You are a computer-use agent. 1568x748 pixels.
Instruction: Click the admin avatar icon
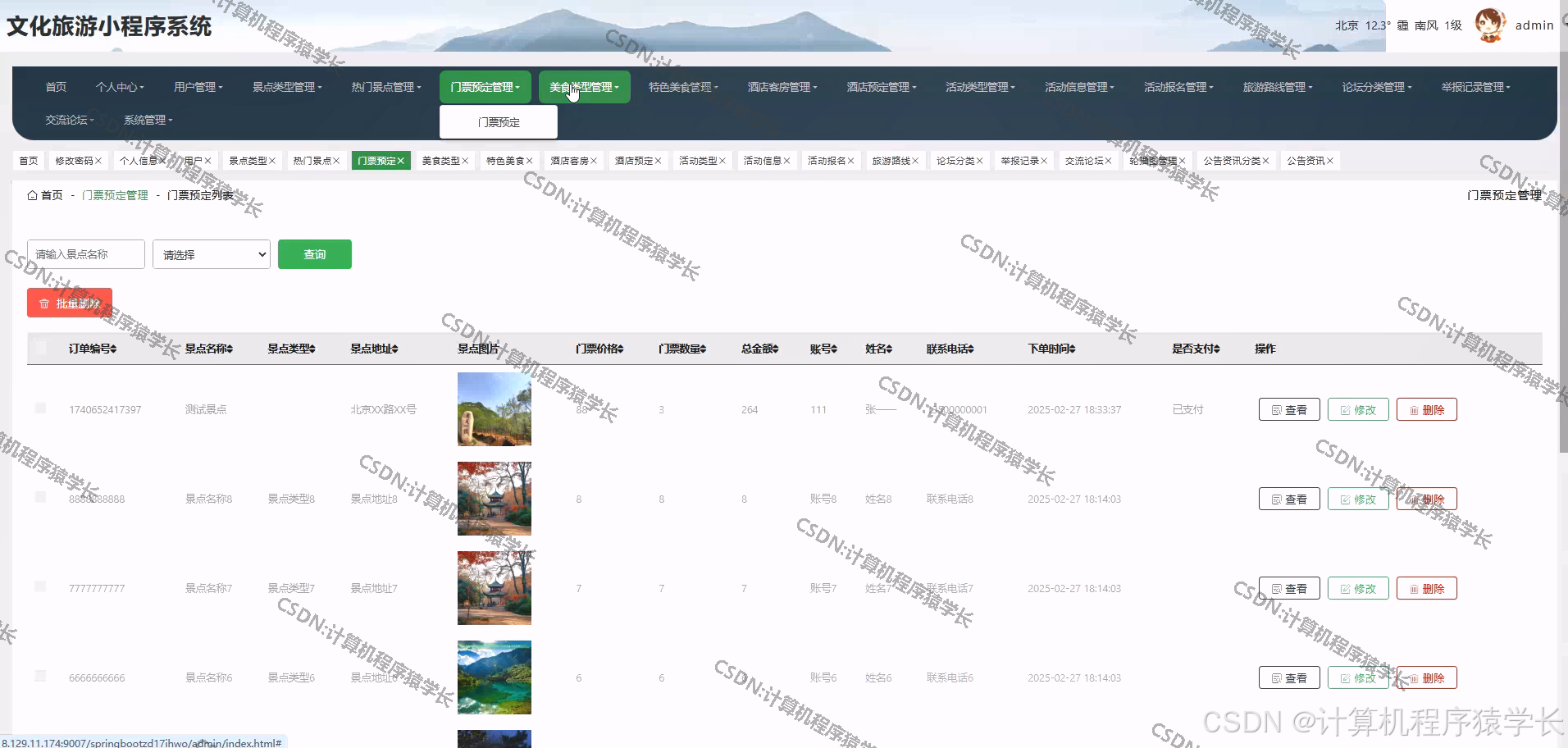1490,25
